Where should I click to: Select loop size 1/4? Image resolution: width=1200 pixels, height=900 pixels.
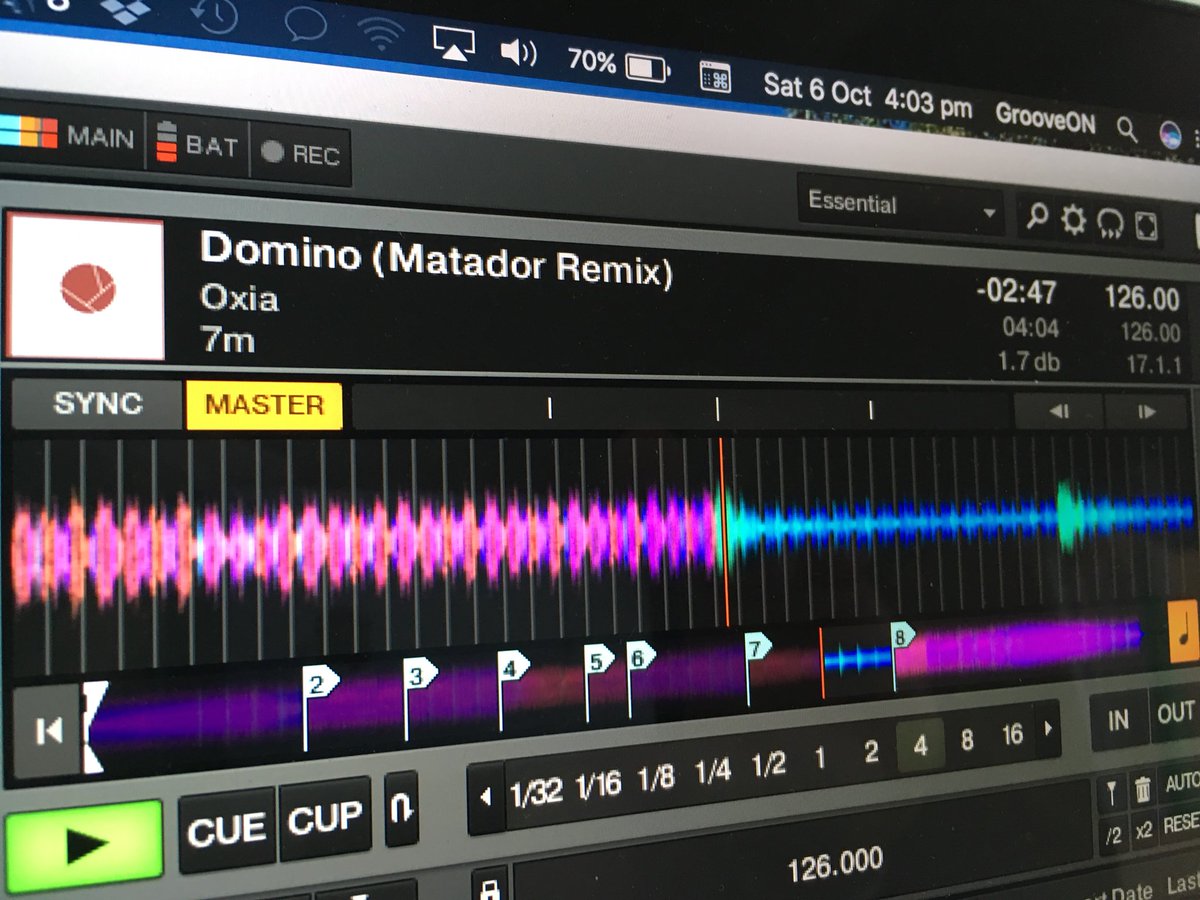713,771
